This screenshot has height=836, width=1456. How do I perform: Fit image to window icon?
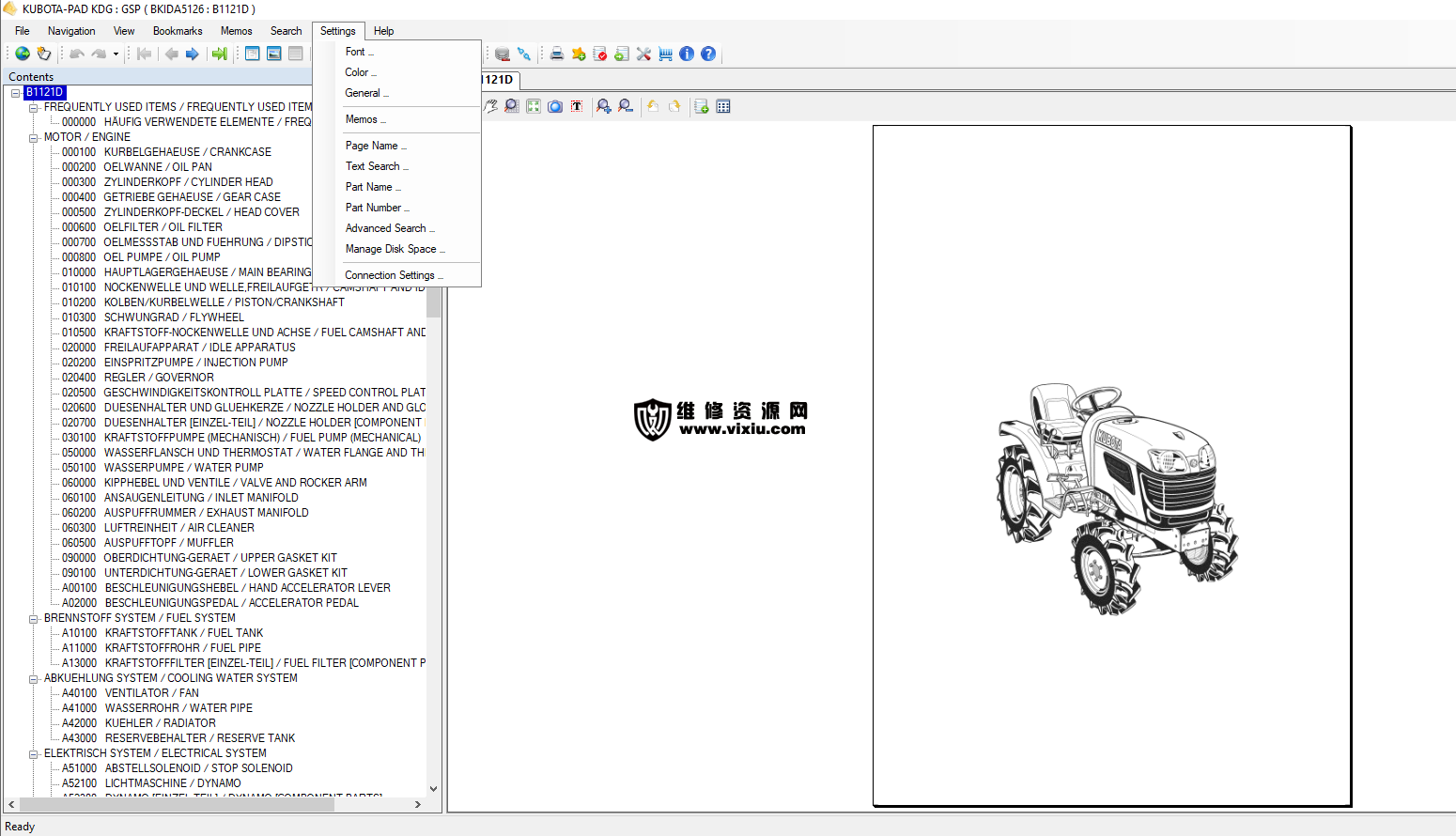pos(534,106)
